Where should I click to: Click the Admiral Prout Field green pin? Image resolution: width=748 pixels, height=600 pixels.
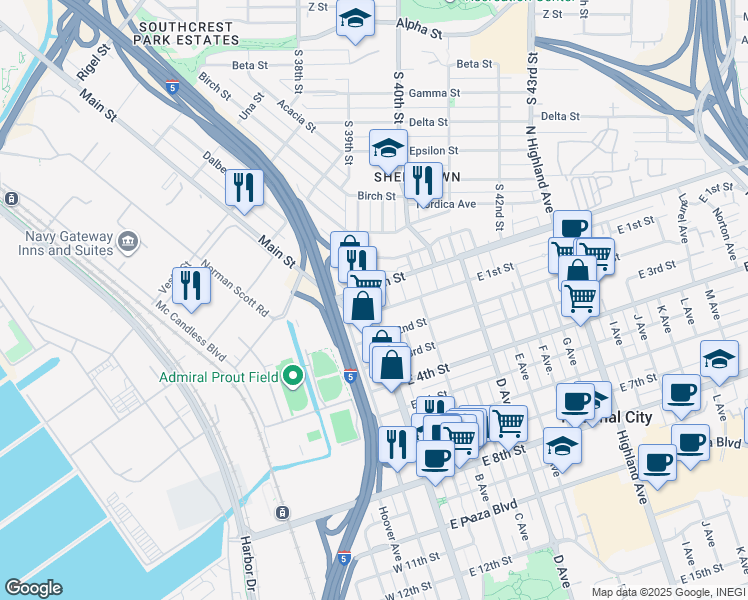pos(293,376)
